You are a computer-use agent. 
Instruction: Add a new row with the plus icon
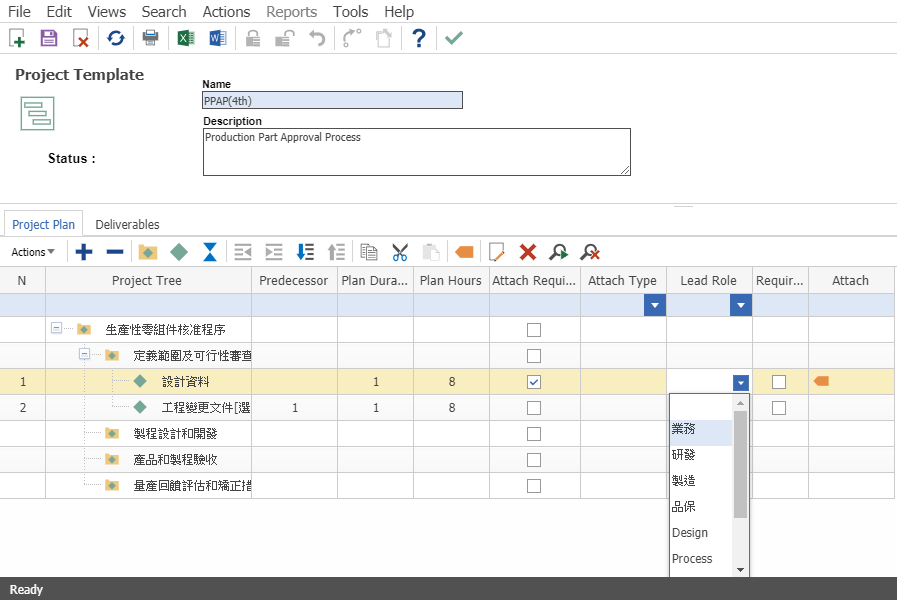pos(83,251)
